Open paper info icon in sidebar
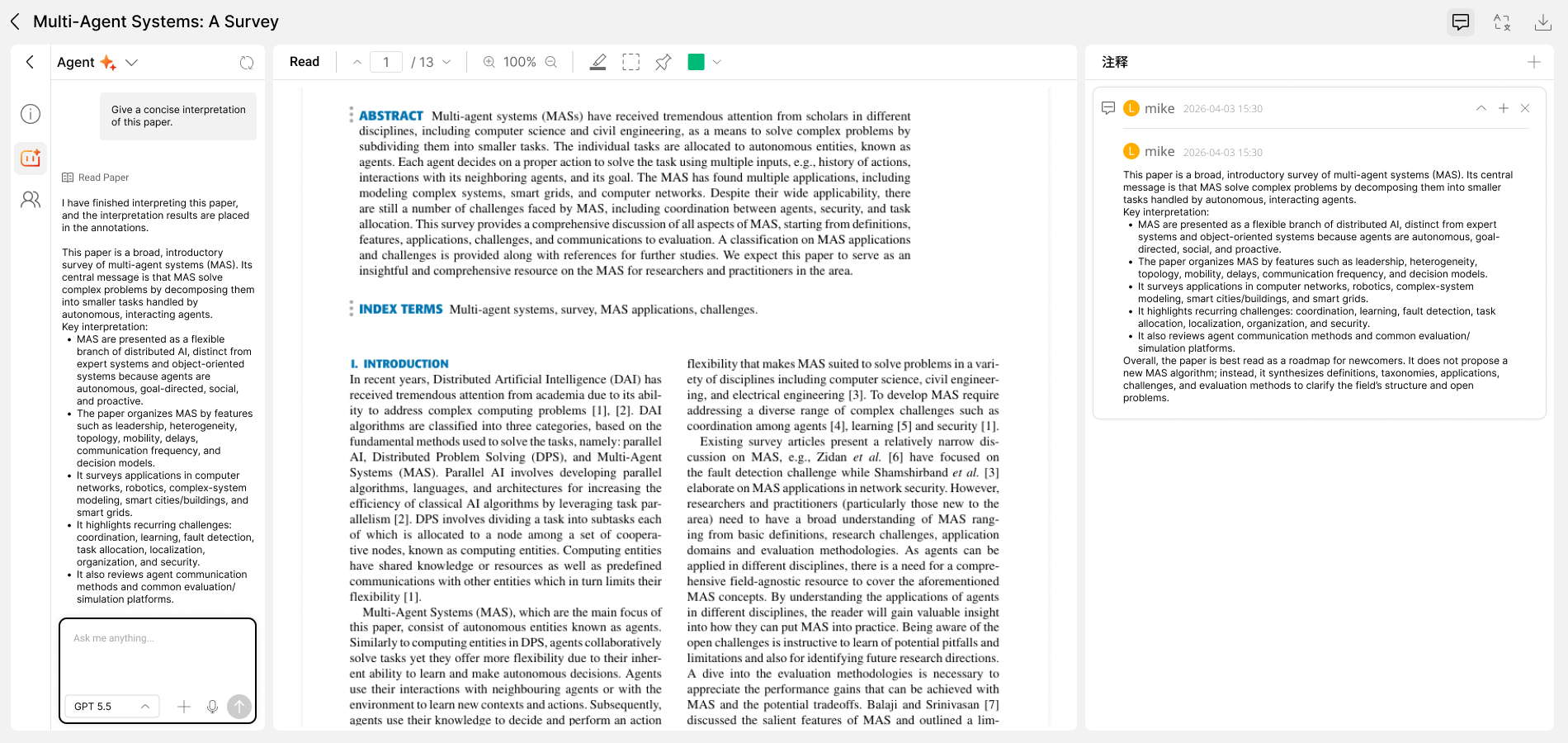Viewport: 1568px width, 743px height. click(x=31, y=114)
